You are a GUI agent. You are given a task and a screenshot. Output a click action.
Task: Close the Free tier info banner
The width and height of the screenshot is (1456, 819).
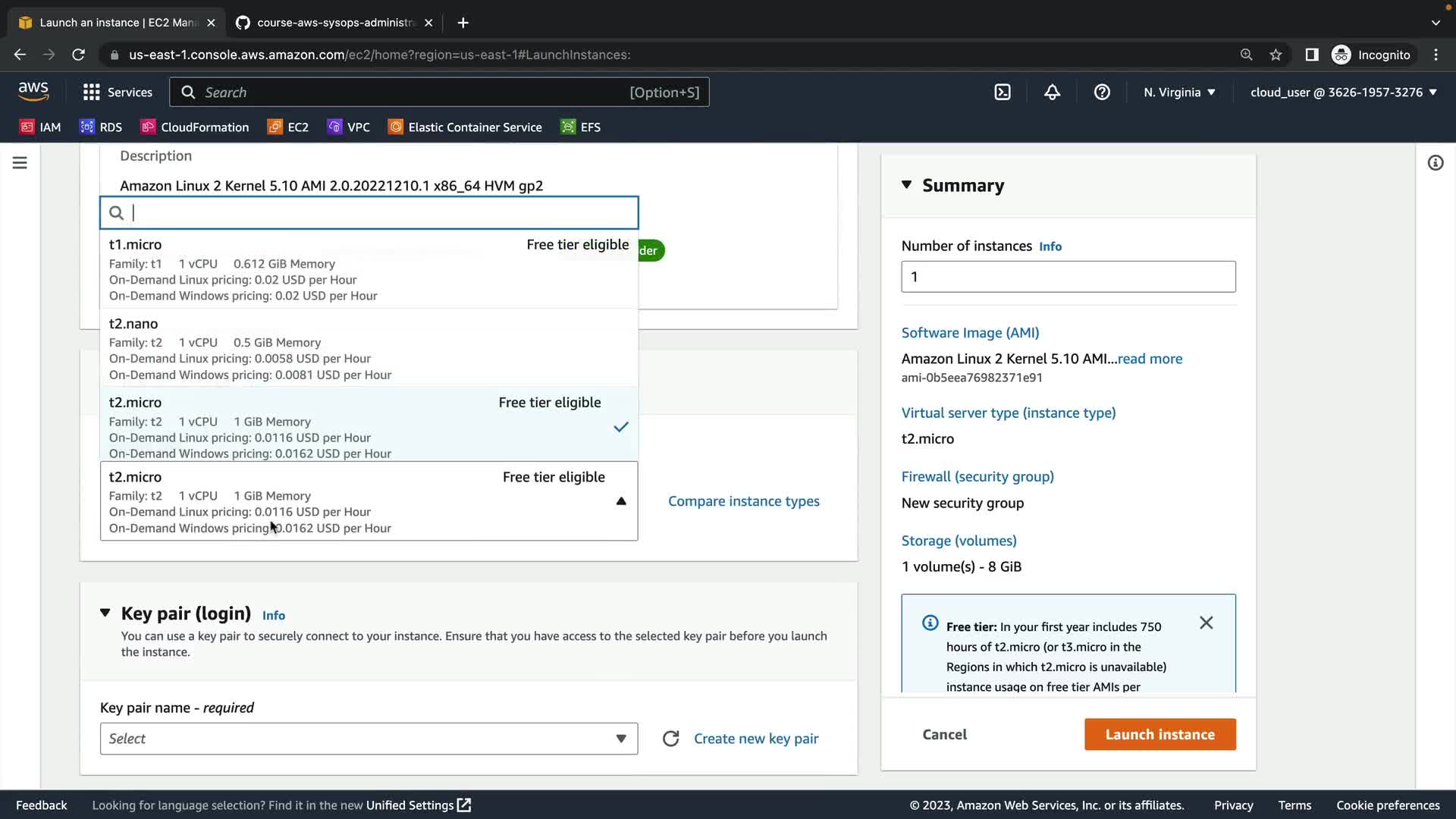(1206, 623)
